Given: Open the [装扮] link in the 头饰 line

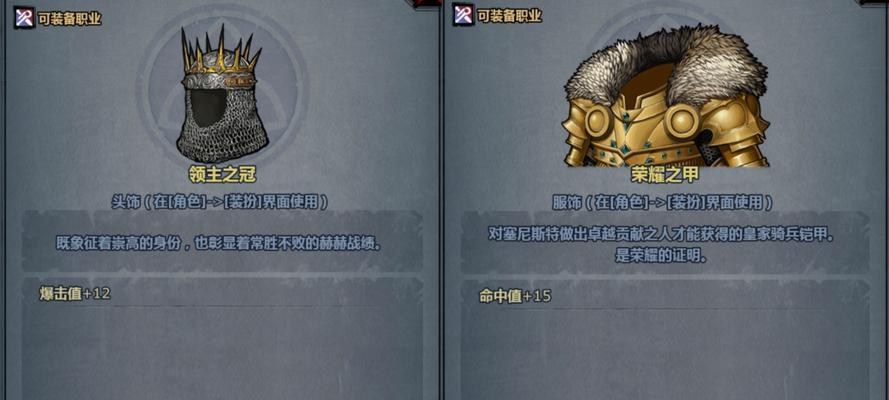Looking at the screenshot, I should 242,202.
